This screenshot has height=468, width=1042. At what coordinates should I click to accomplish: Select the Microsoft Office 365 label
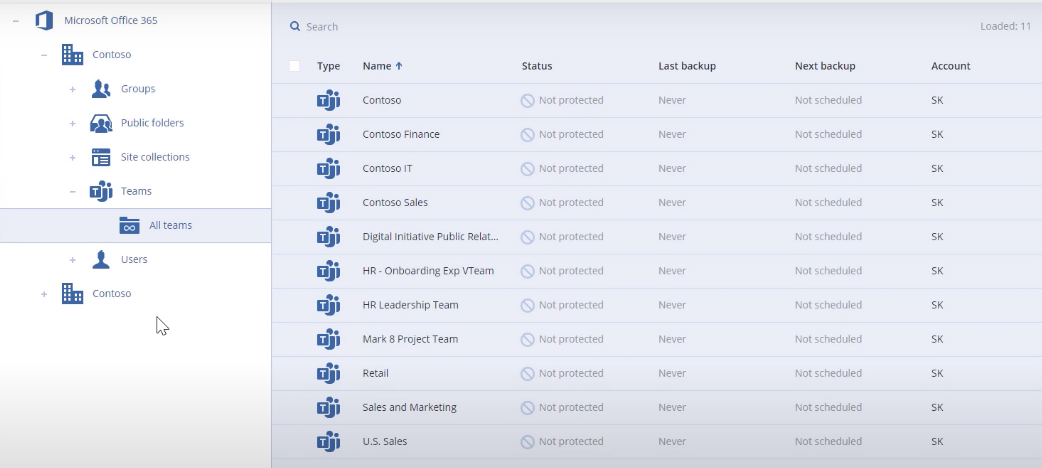pyautogui.click(x=111, y=21)
